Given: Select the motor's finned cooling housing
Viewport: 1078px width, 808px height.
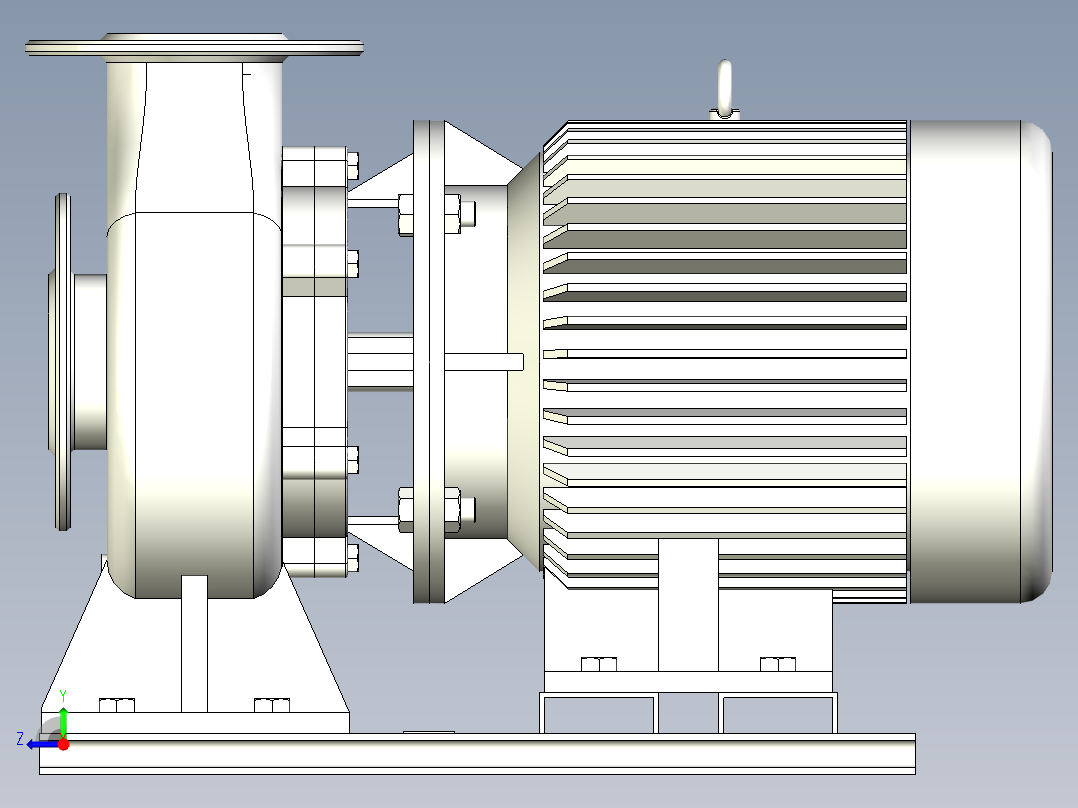Looking at the screenshot, I should [x=725, y=362].
